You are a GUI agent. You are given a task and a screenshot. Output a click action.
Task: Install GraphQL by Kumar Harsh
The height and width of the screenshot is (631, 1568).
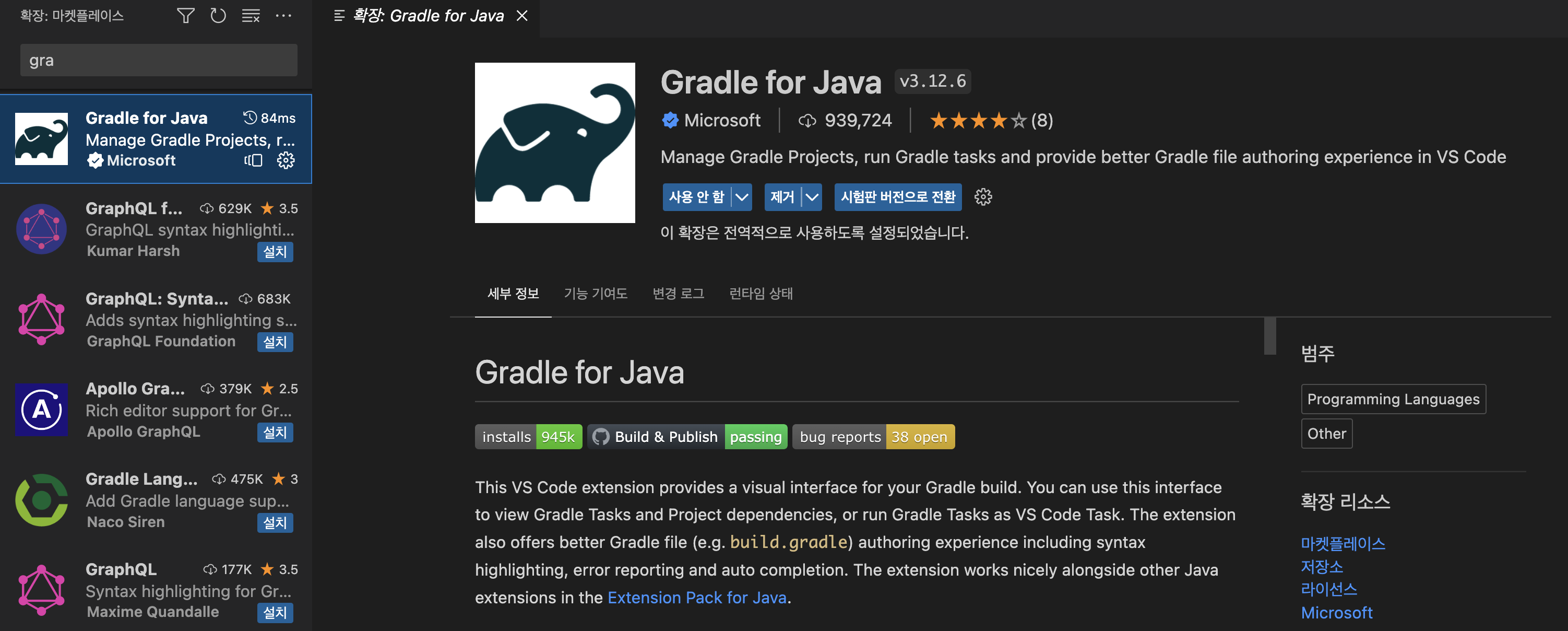[275, 252]
